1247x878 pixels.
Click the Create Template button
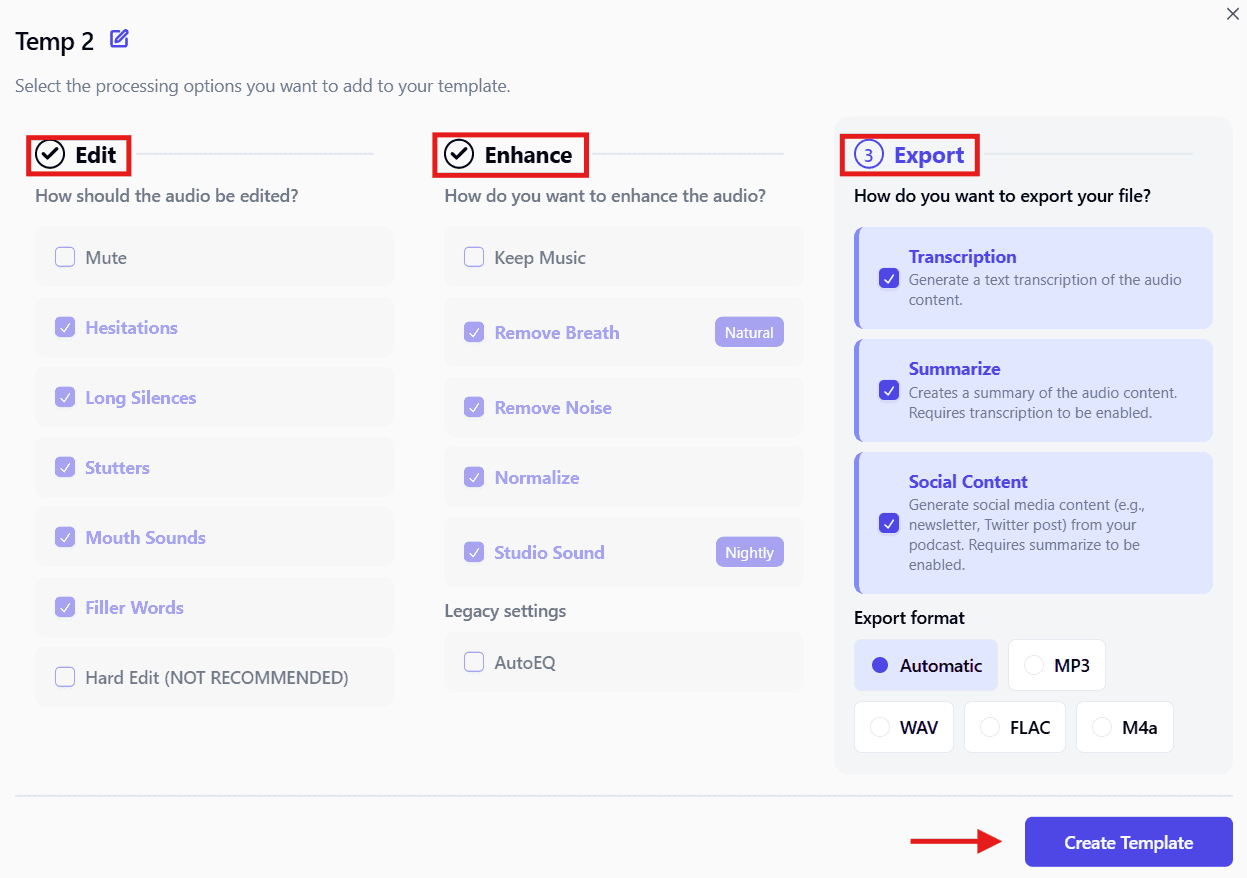[1128, 842]
